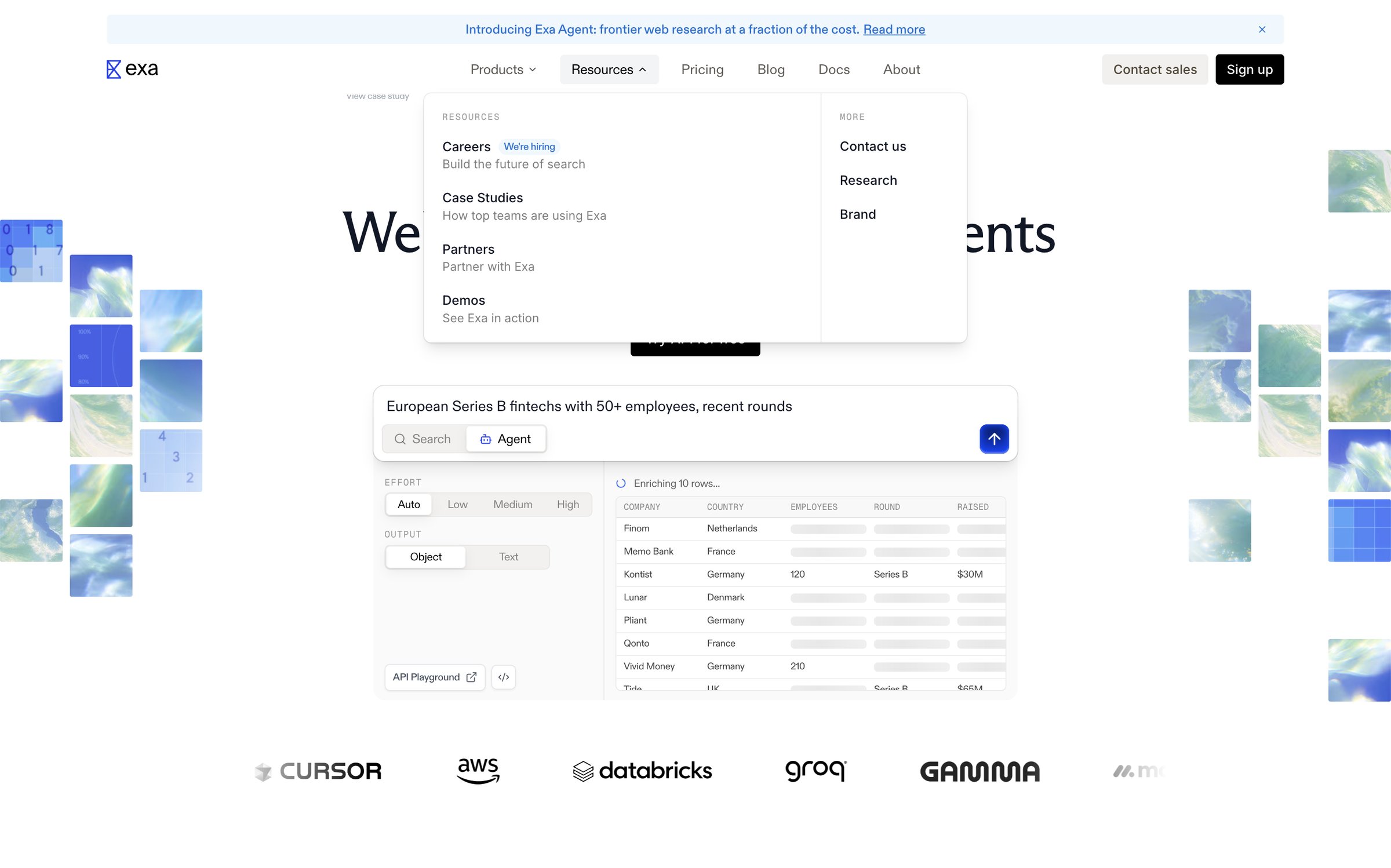Image resolution: width=1391 pixels, height=868 pixels.
Task: Click the AWS customer logo
Action: (478, 771)
